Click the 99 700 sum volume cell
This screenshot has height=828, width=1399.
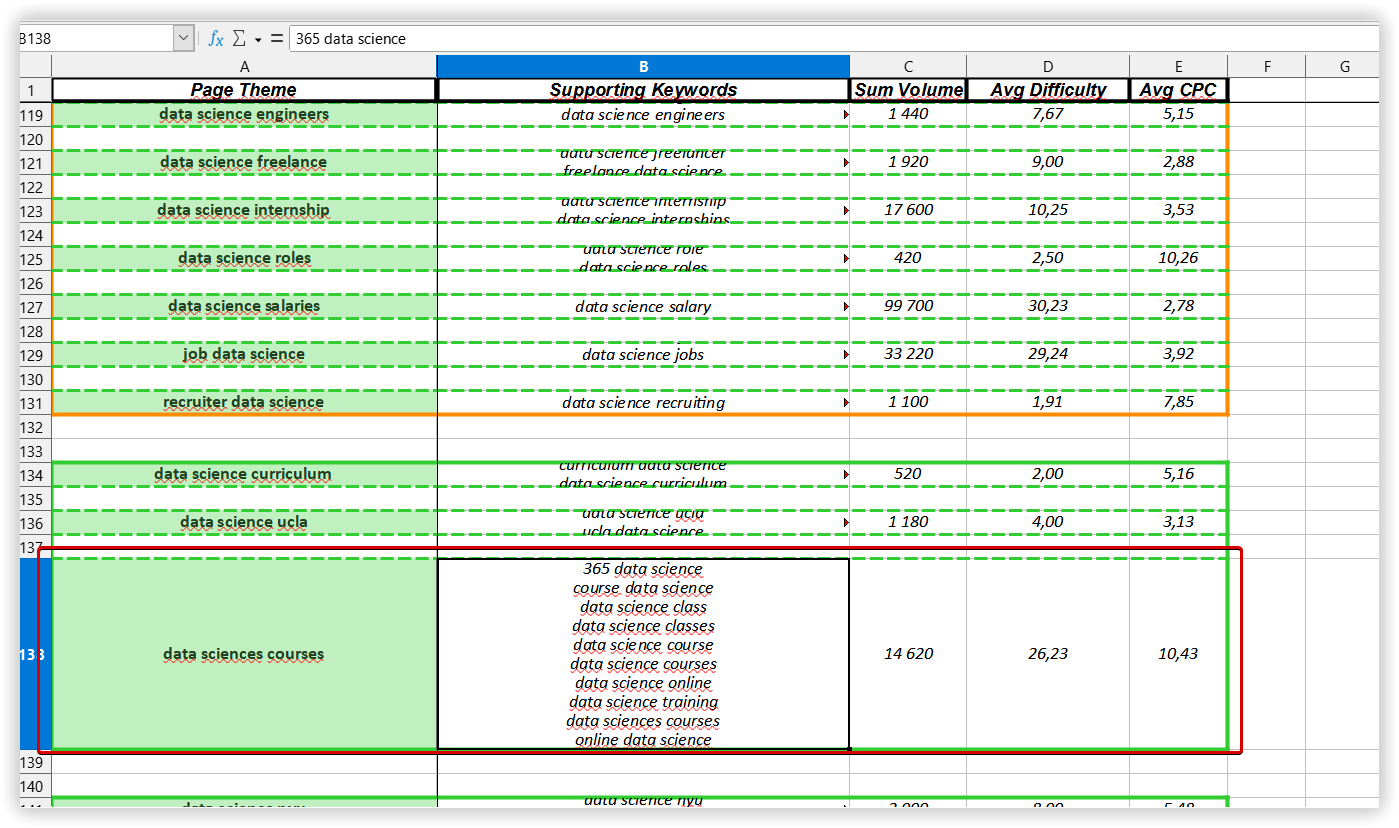coord(907,306)
